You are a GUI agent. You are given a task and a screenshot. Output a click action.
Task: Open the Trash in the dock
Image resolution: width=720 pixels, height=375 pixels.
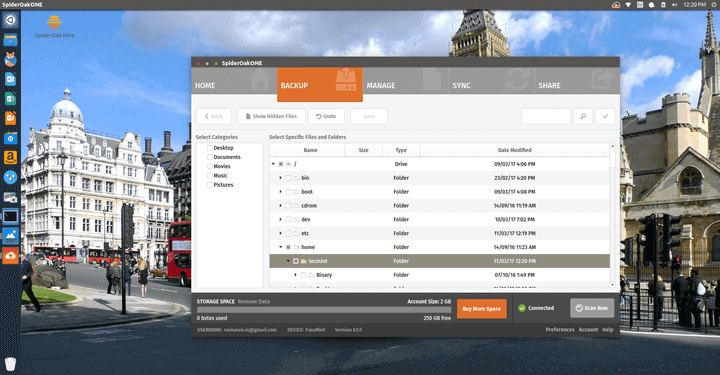click(10, 364)
